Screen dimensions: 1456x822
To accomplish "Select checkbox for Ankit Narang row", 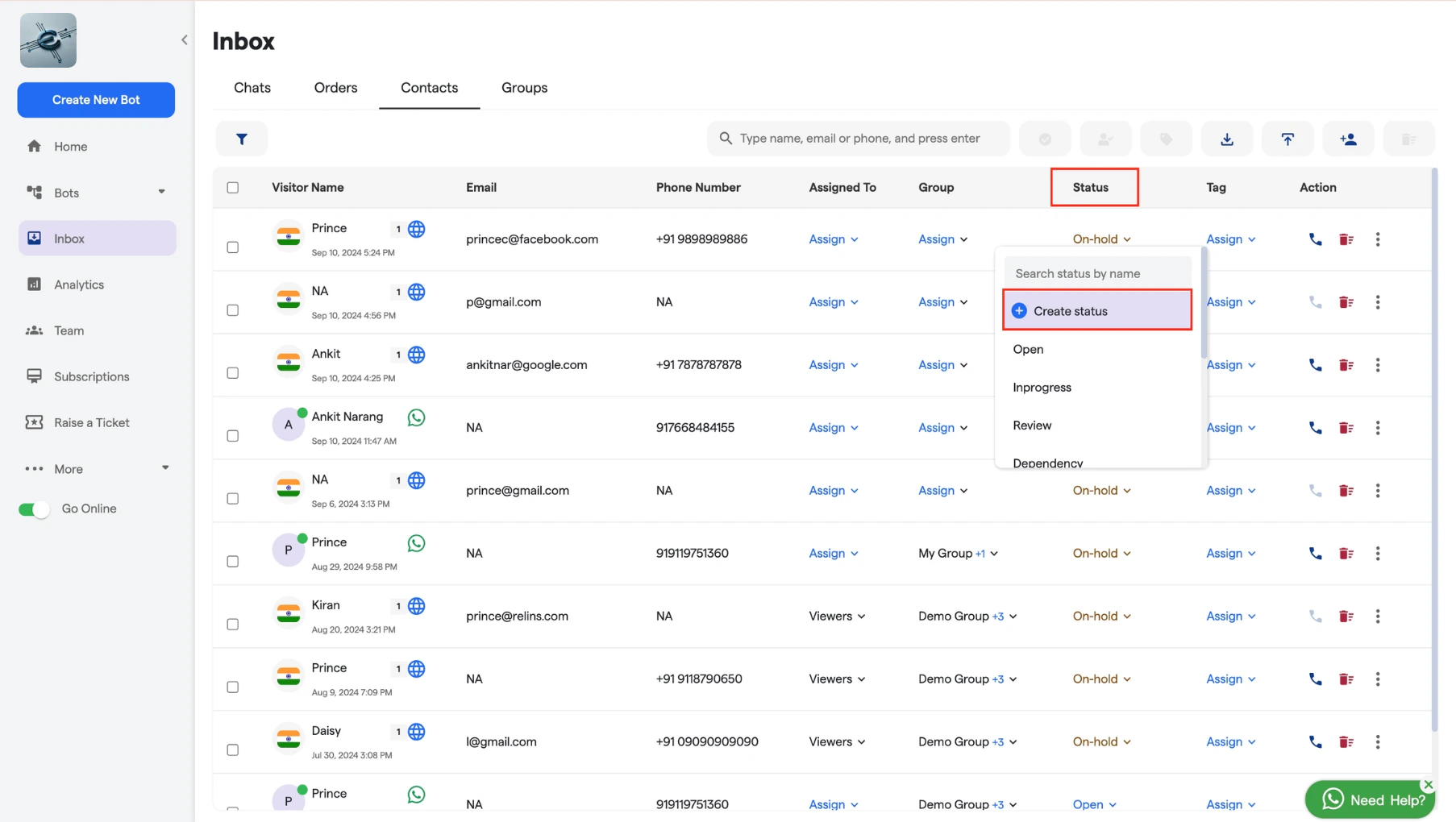I will (x=233, y=436).
